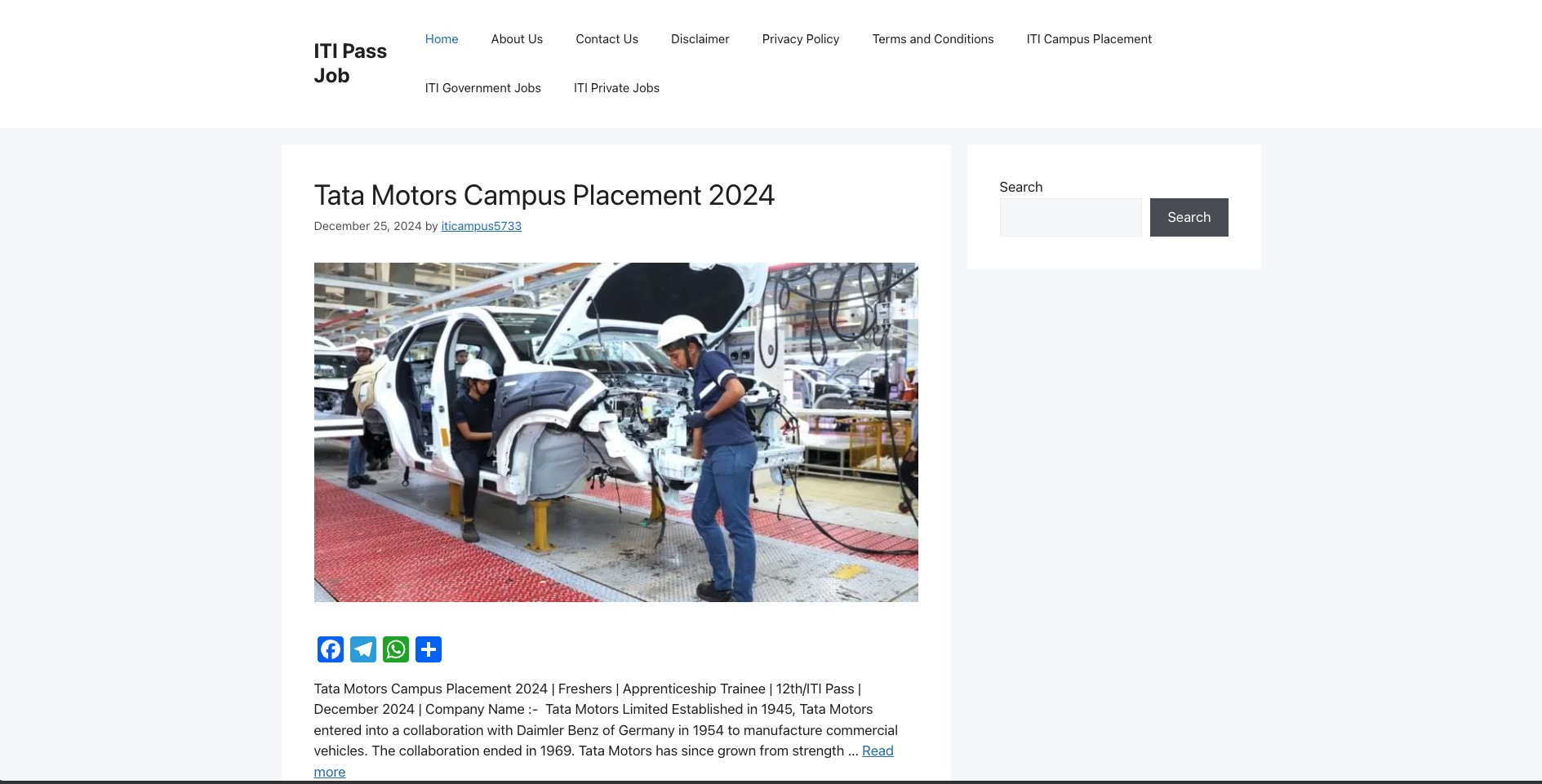Open the Home menu item
The width and height of the screenshot is (1542, 784).
442,39
